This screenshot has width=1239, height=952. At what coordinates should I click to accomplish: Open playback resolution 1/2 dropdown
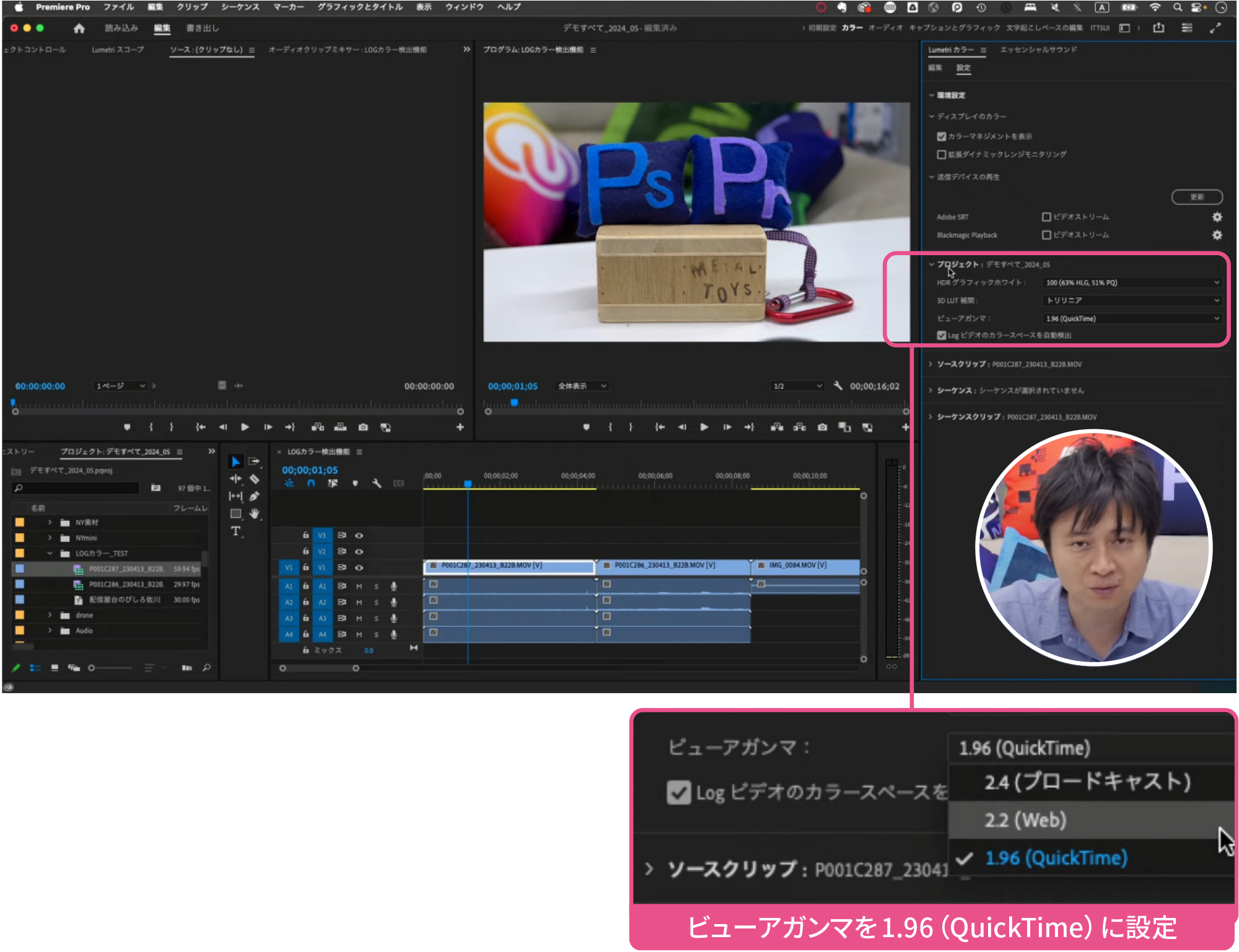click(x=797, y=386)
